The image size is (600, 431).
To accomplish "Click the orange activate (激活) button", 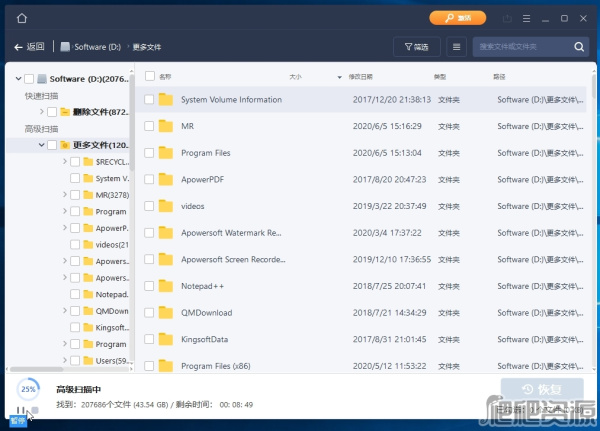I will 457,18.
